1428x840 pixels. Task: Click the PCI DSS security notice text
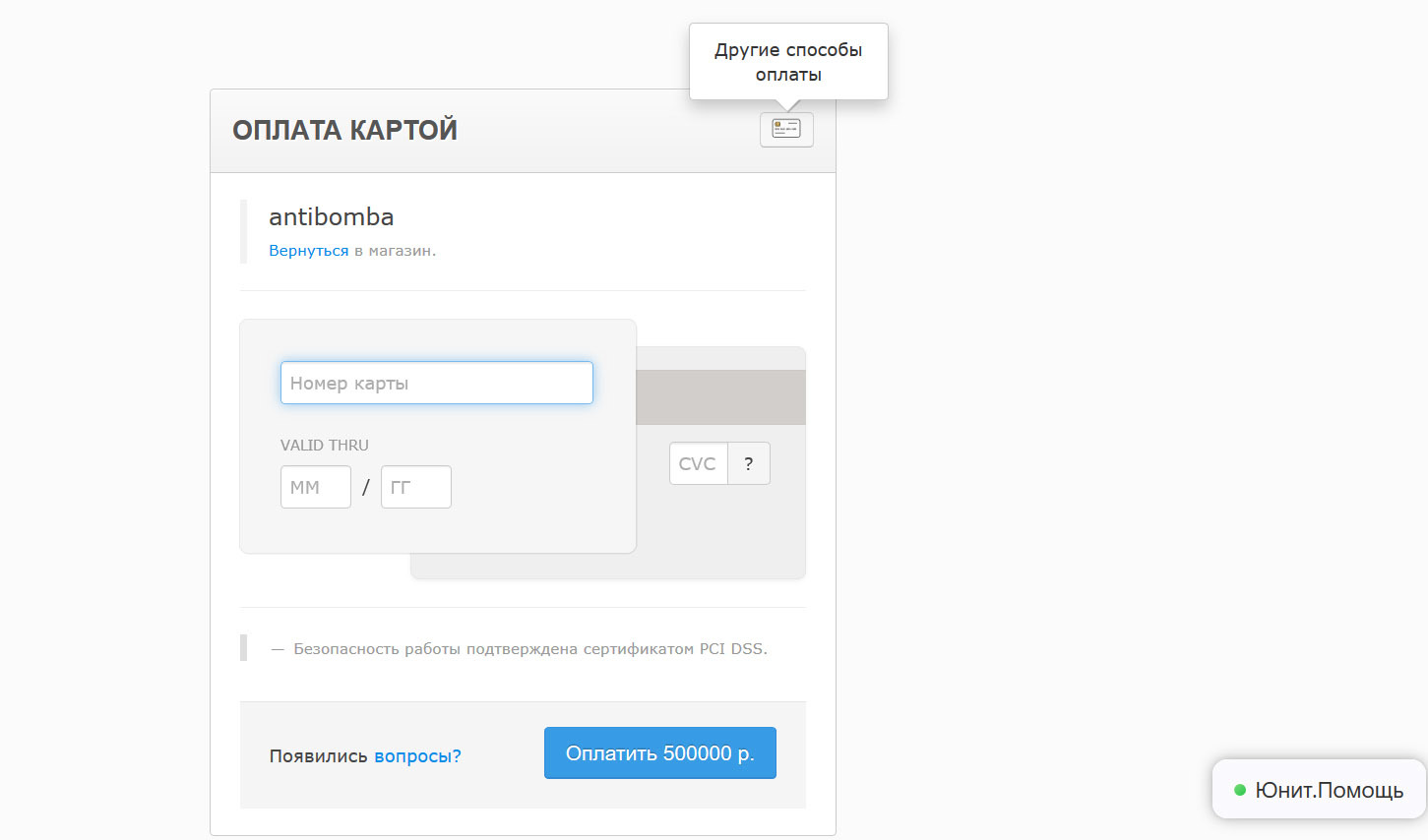pos(529,649)
